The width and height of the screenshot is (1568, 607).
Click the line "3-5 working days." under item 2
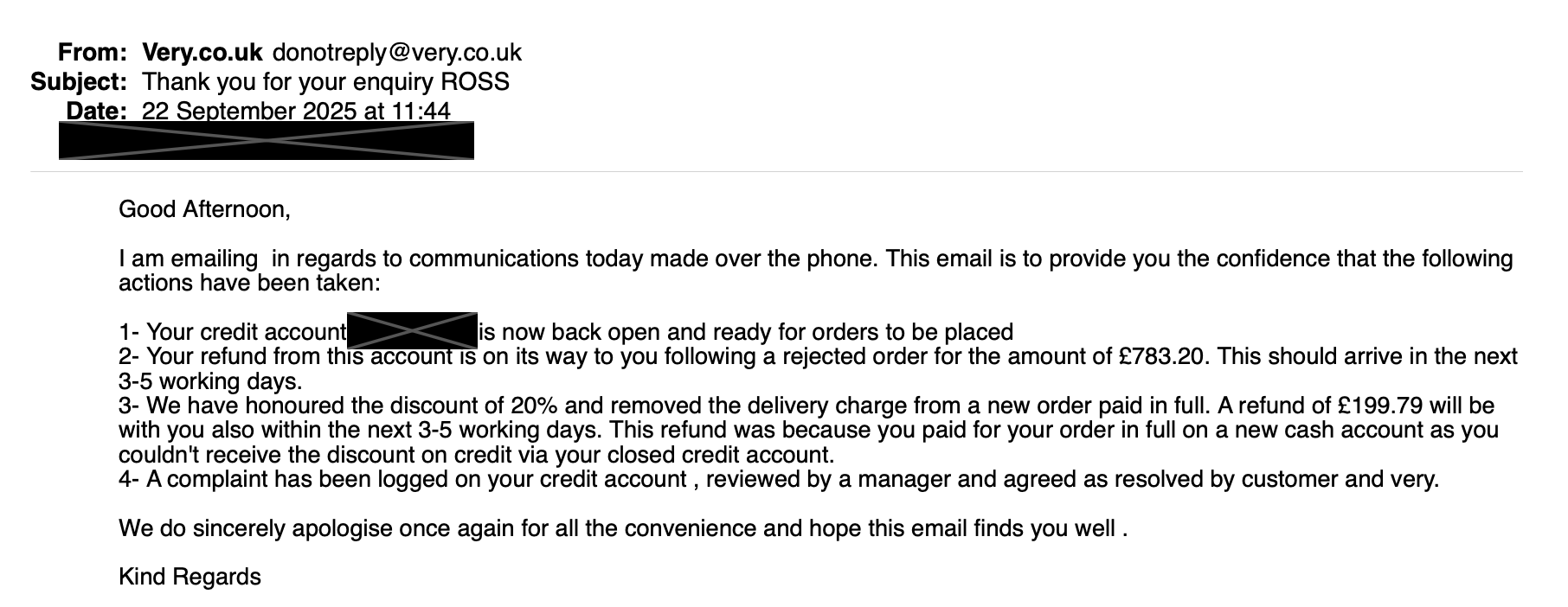pos(210,381)
